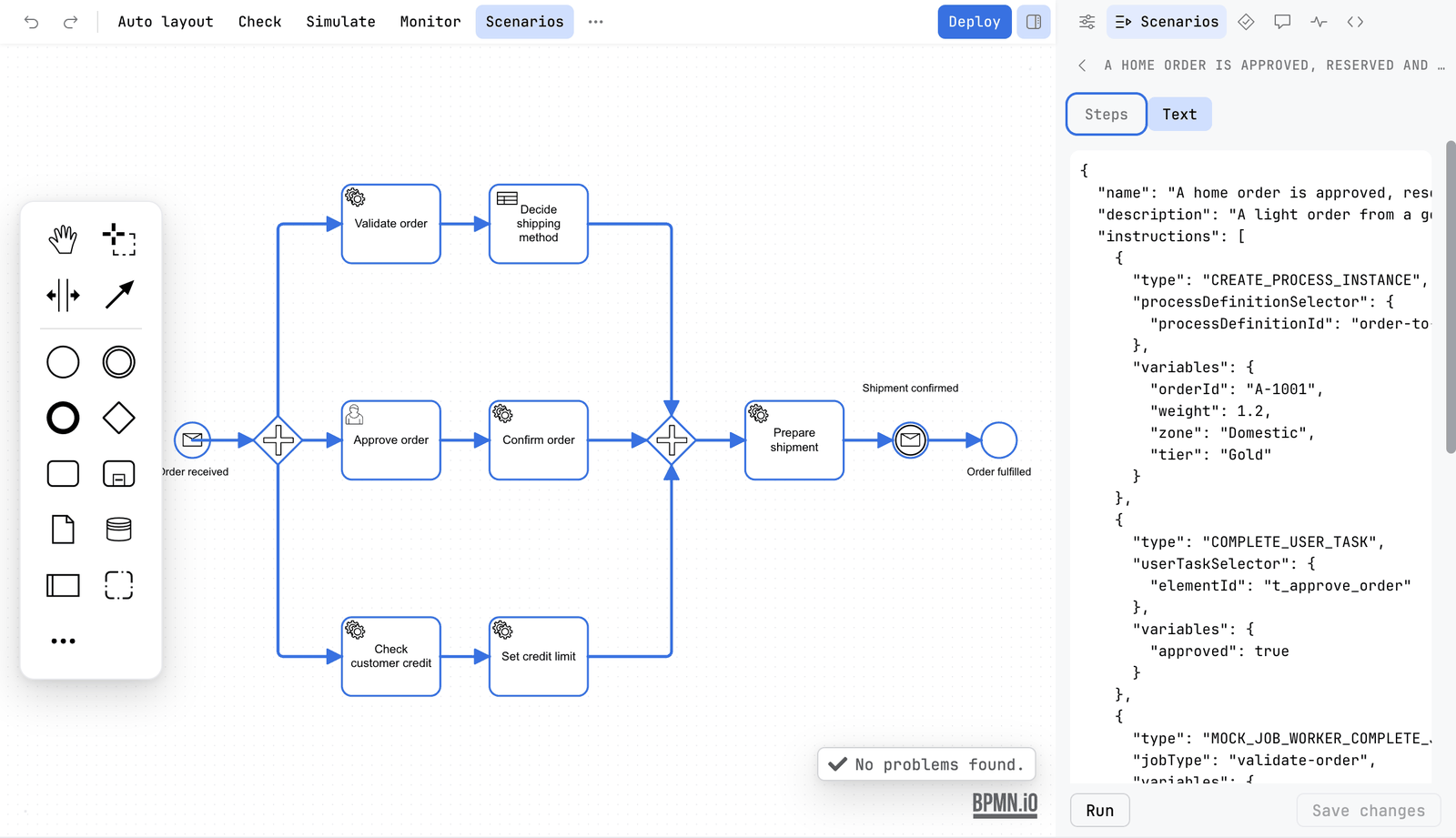Switch to the Steps tab
Image resolution: width=1456 pixels, height=838 pixels.
coord(1107,115)
